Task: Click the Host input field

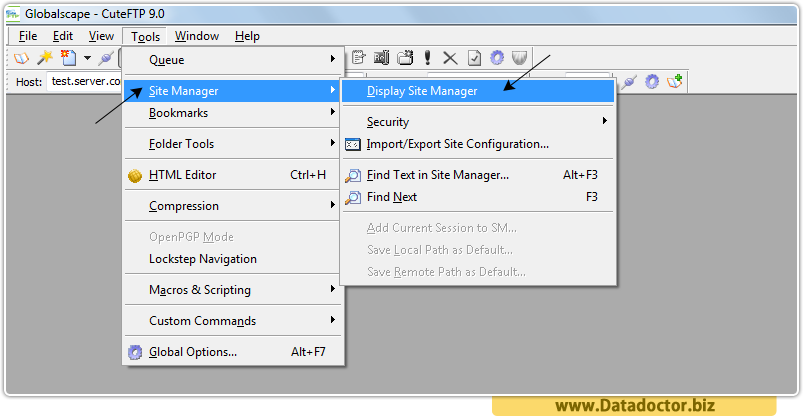Action: 85,81
